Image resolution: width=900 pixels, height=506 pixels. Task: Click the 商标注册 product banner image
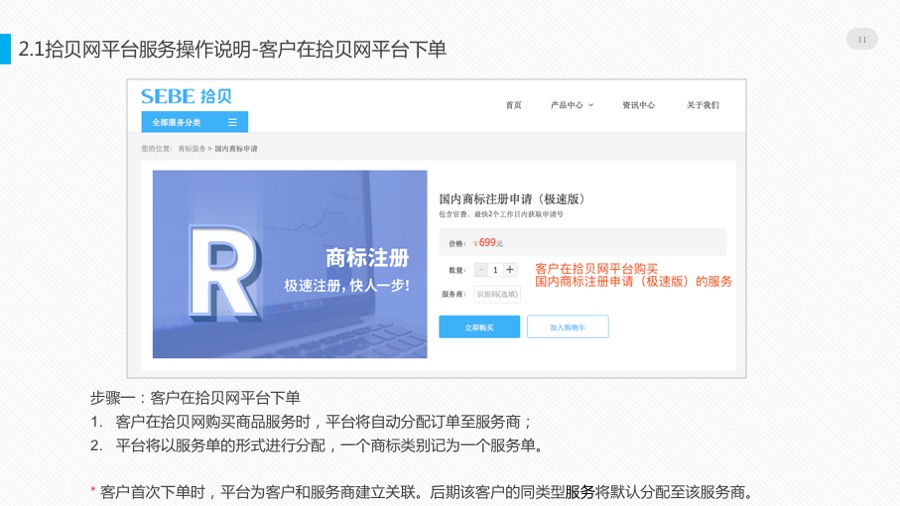pyautogui.click(x=290, y=264)
